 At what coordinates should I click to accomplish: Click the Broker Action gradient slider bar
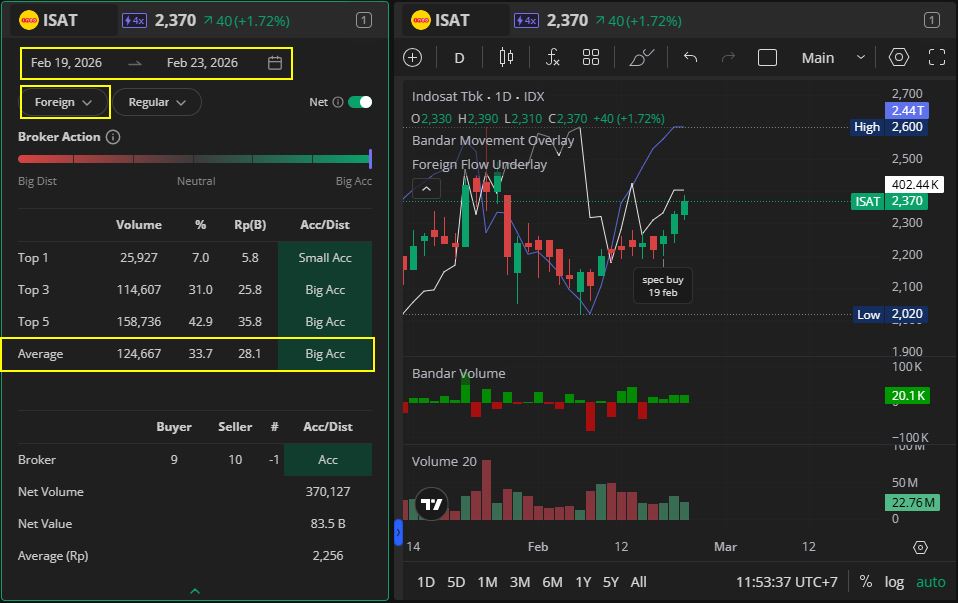tap(194, 159)
